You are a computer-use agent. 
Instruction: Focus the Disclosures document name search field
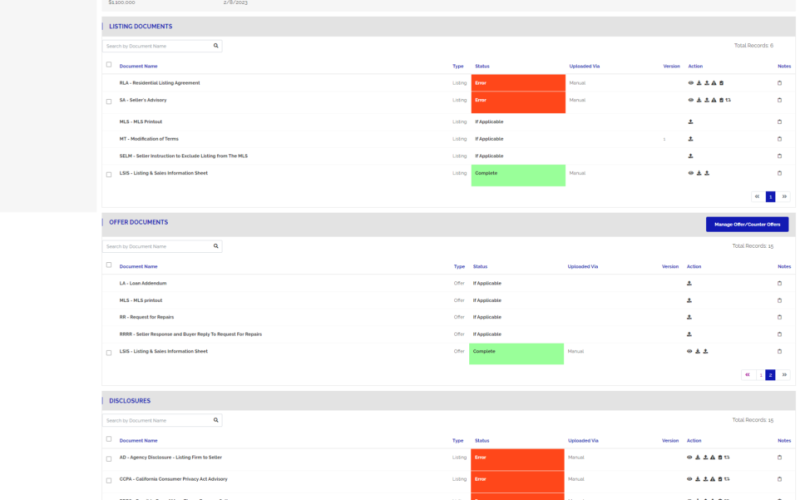pyautogui.click(x=156, y=421)
